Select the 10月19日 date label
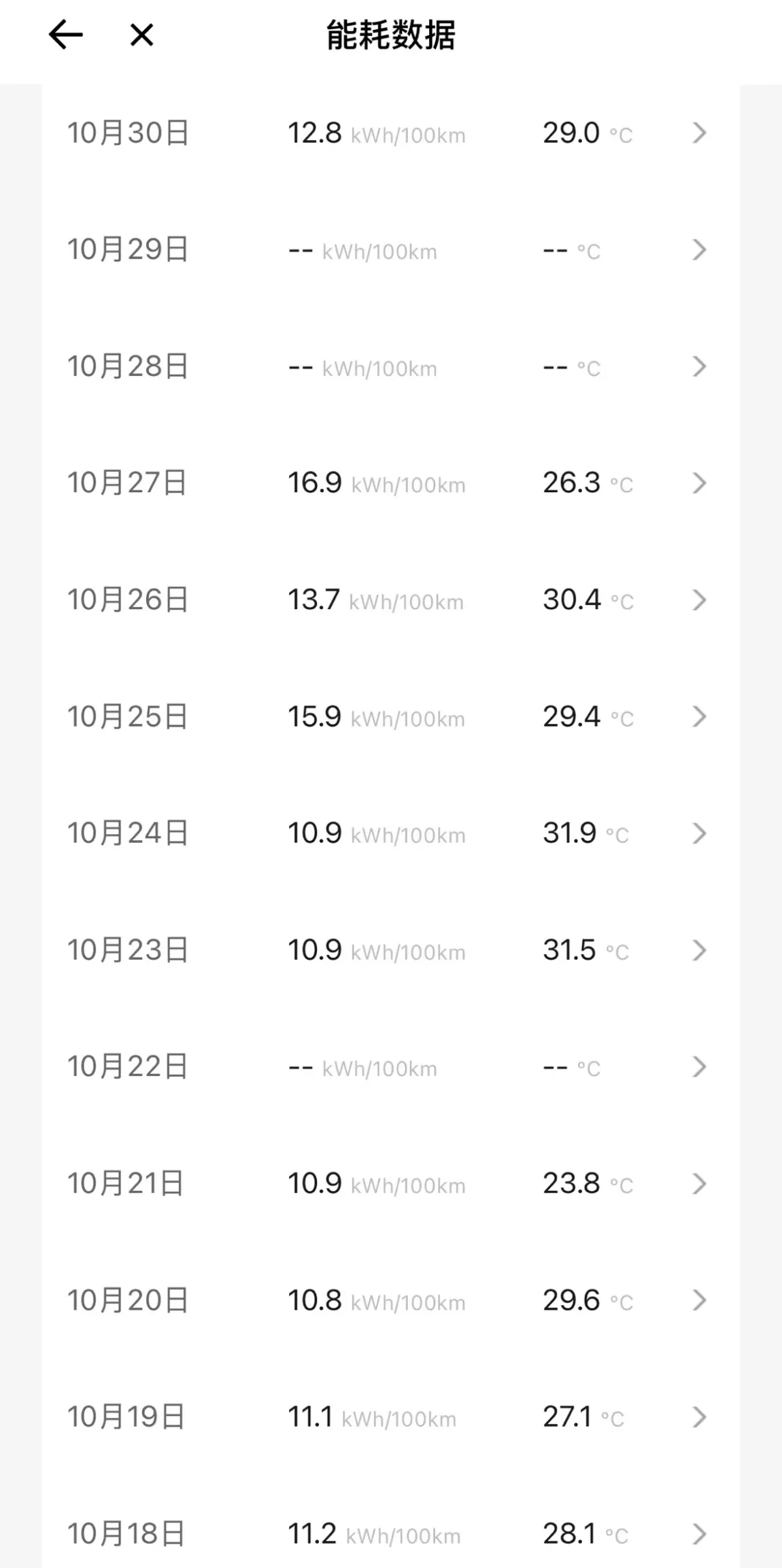This screenshot has width=782, height=1568. (126, 1417)
